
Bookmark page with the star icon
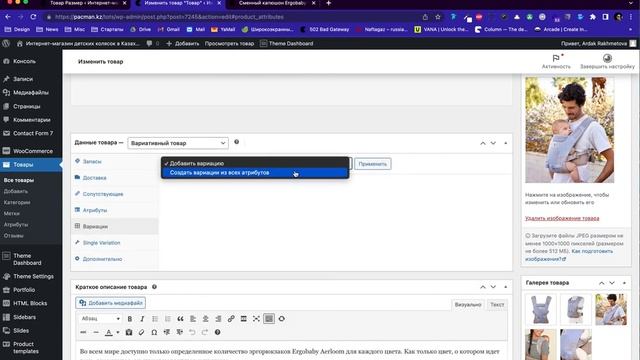[438, 17]
